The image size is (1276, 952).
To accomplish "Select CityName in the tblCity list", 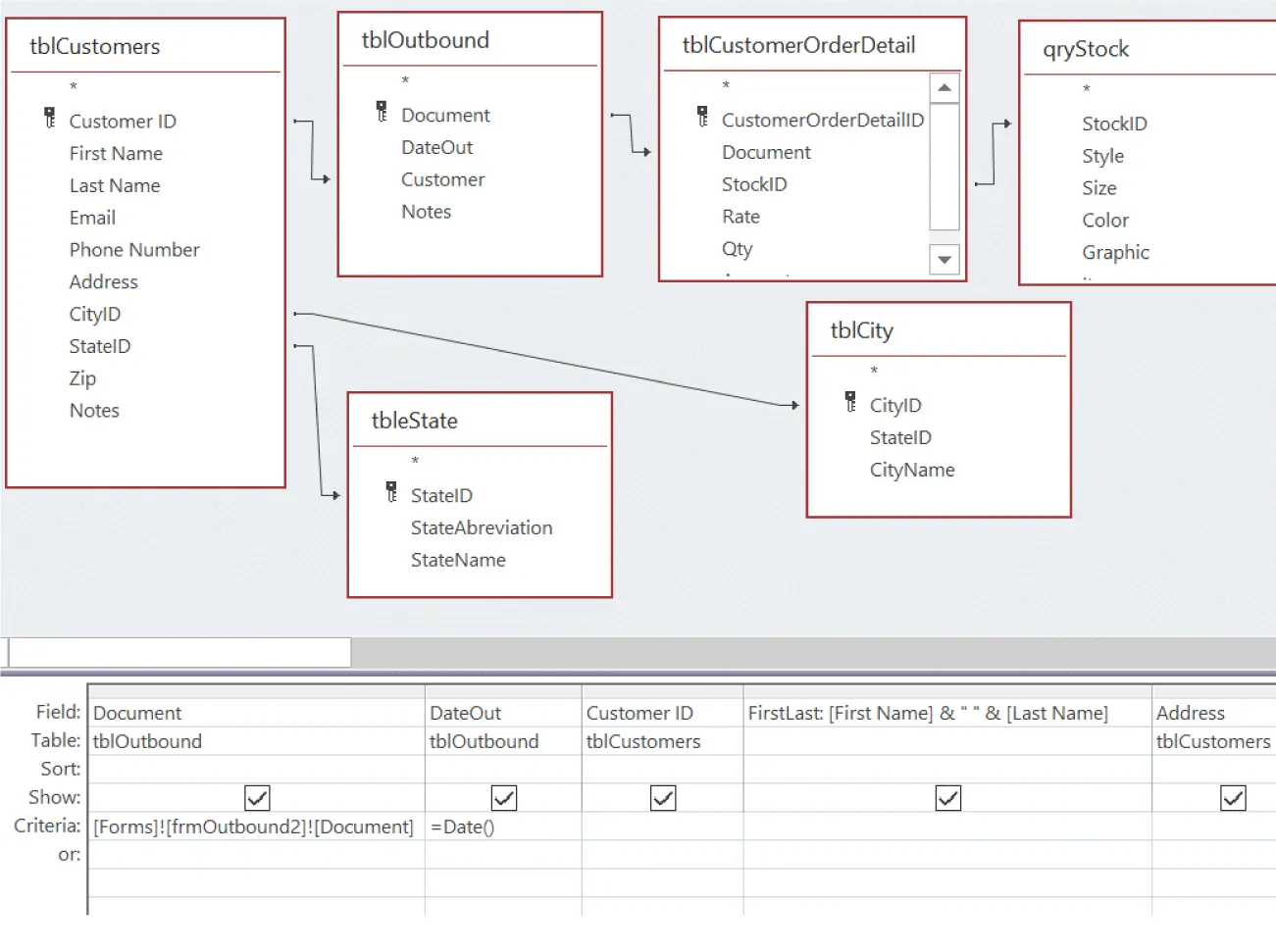I will (912, 470).
